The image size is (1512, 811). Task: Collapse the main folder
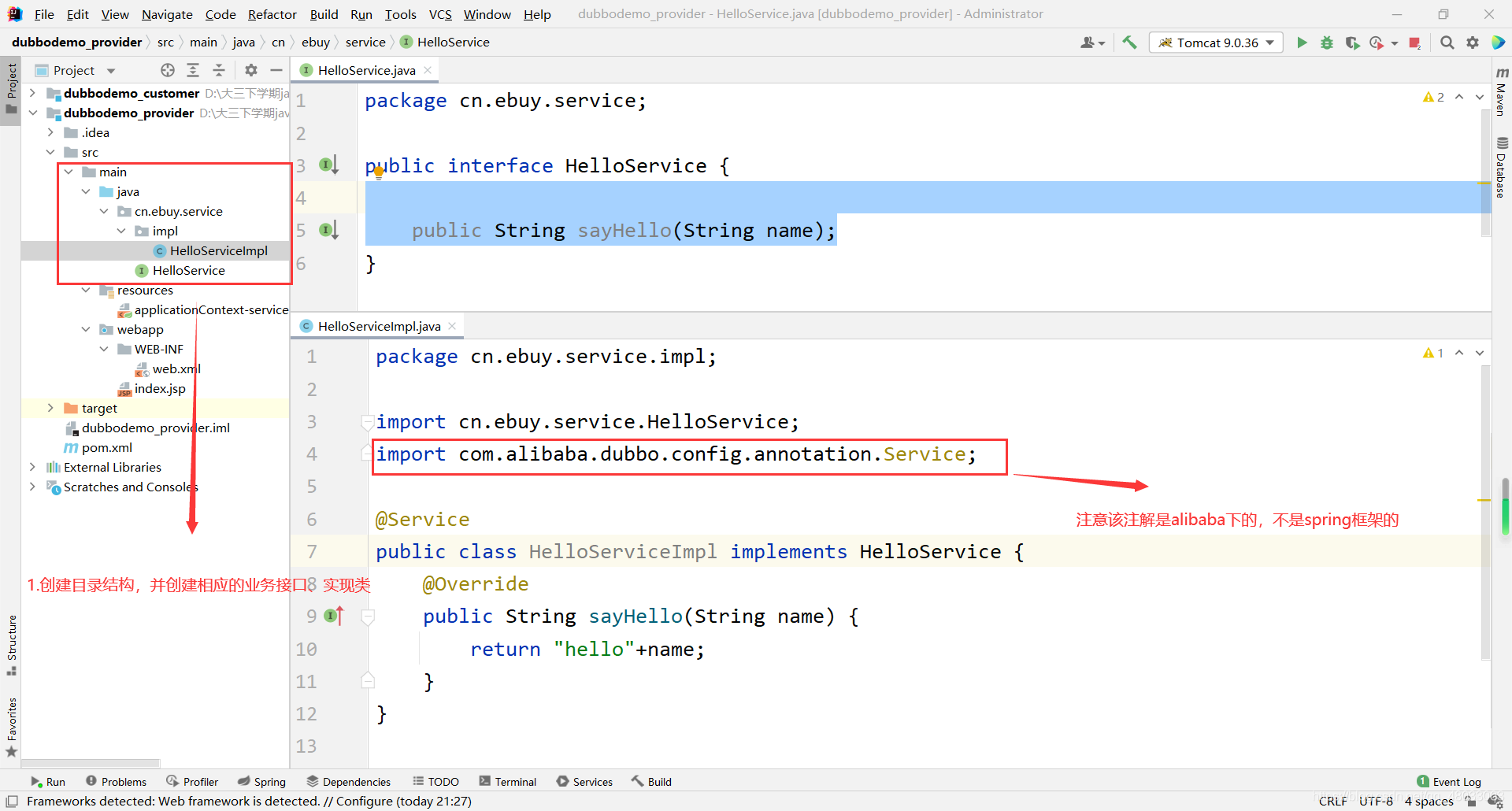click(x=69, y=172)
